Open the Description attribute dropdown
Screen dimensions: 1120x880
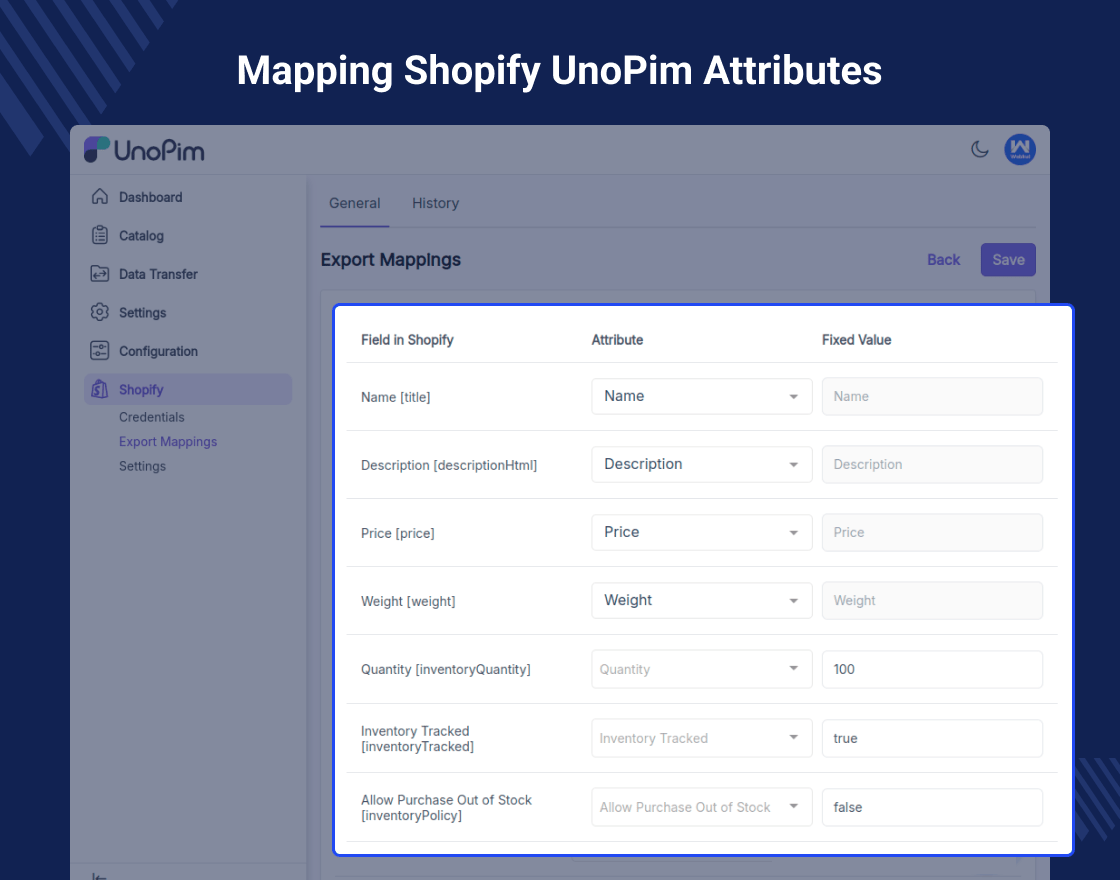(x=701, y=464)
